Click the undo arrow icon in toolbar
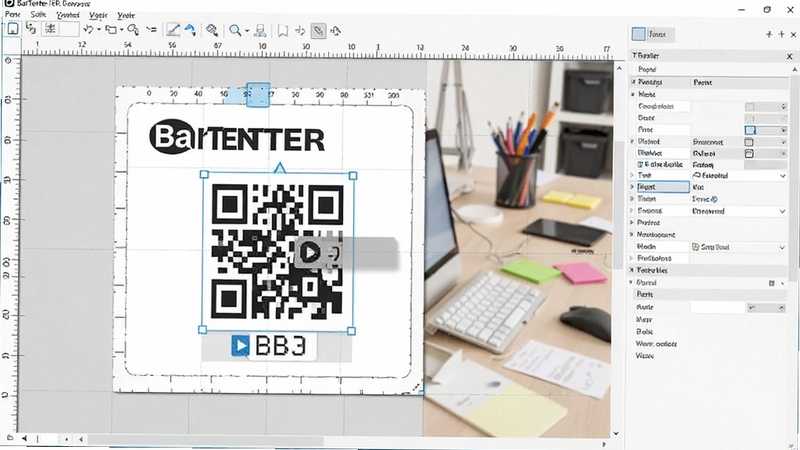 tap(88, 30)
